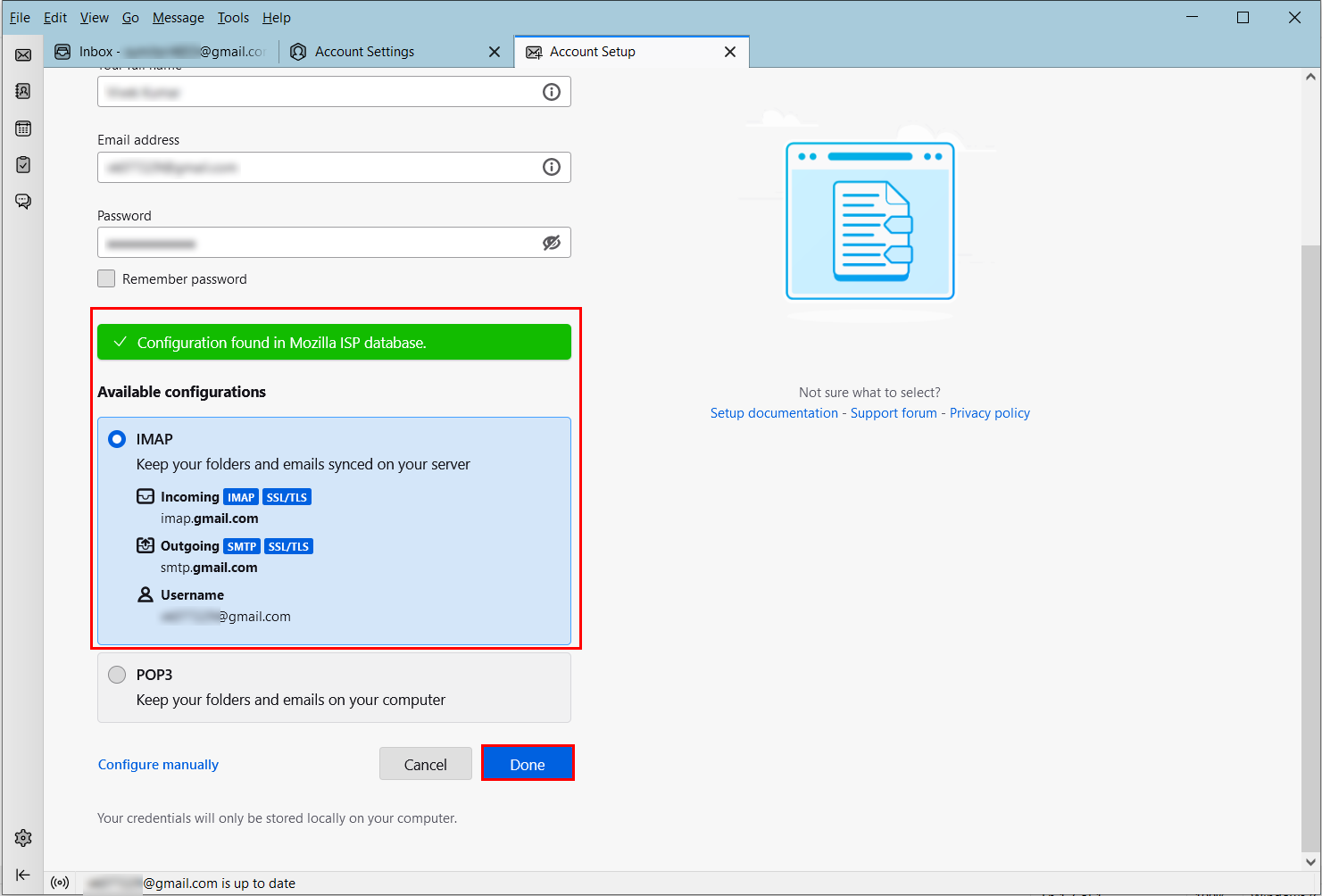Image resolution: width=1322 pixels, height=896 pixels.
Task: Click the smtp.gmail.com outgoing server text
Action: [x=209, y=568]
